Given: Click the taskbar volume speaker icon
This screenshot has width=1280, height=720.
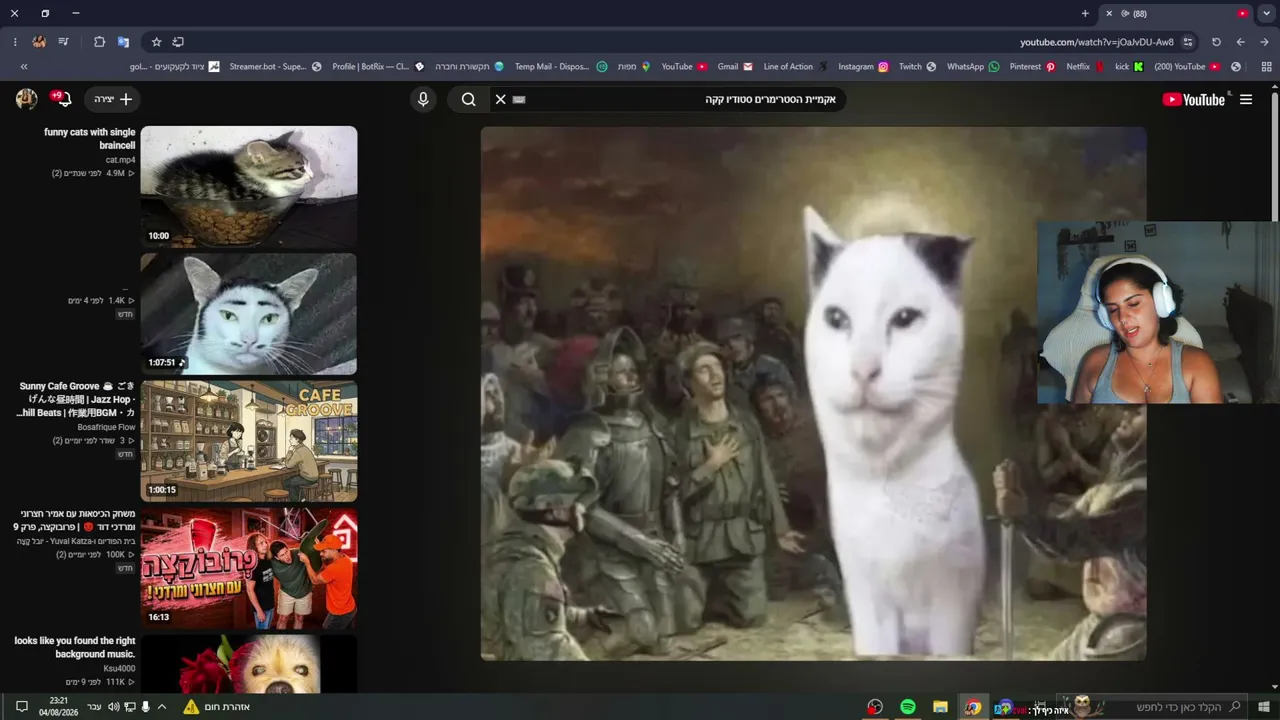Looking at the screenshot, I should pos(114,707).
